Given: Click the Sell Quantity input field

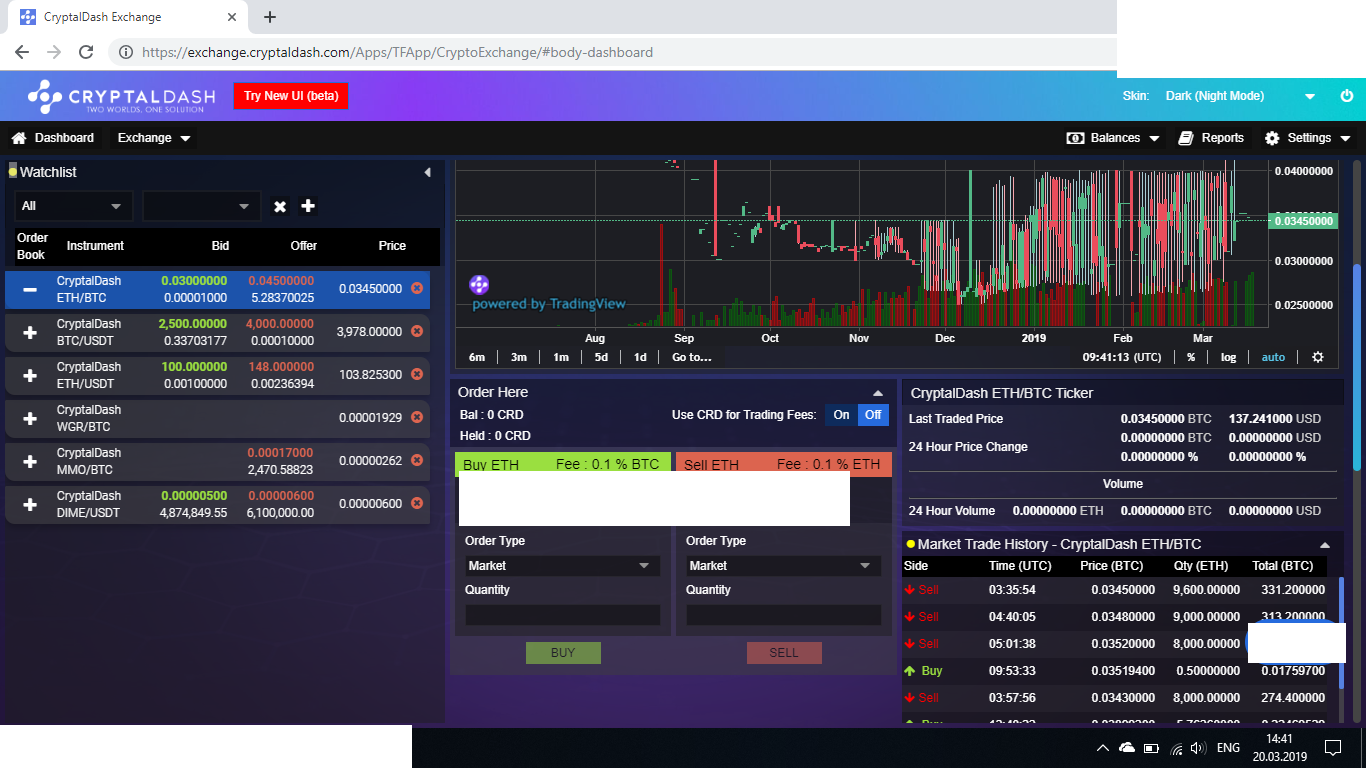Looking at the screenshot, I should point(783,615).
